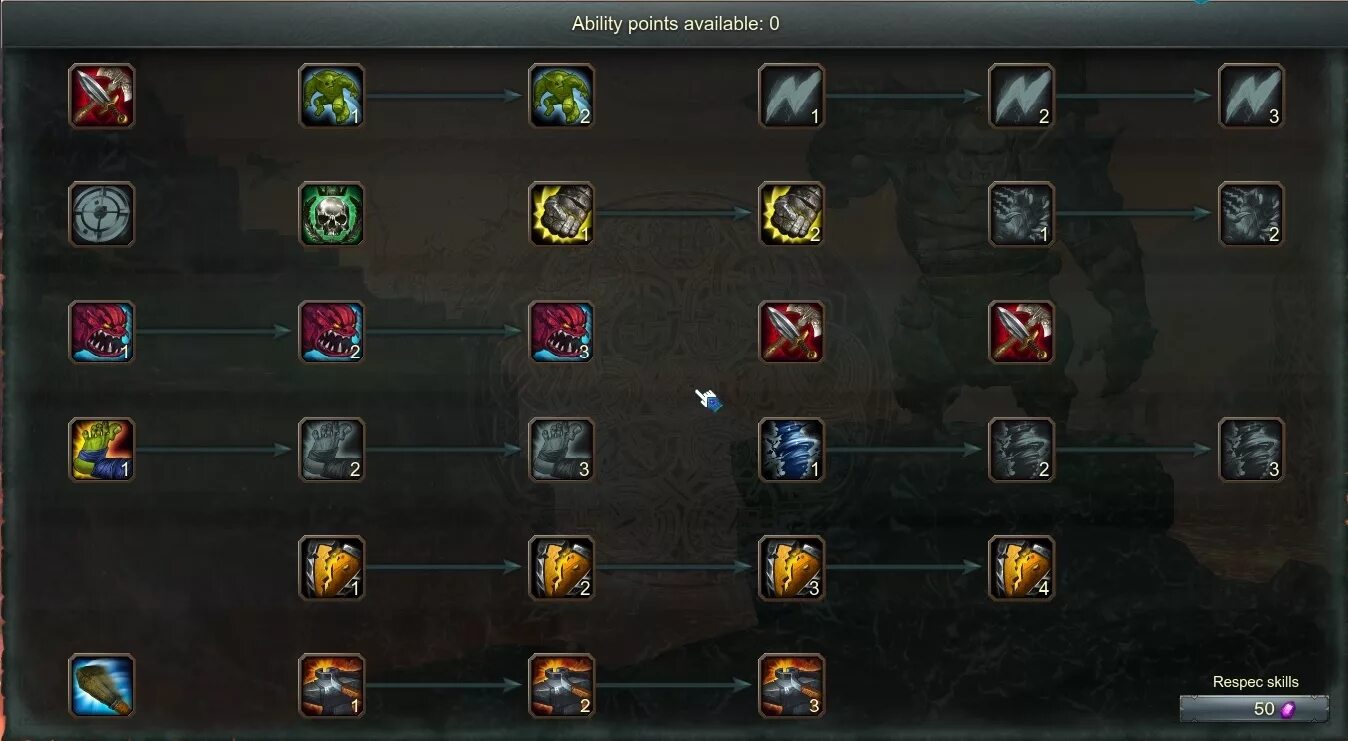
Task: Select the sword and axe icon top-left
Action: tap(101, 96)
